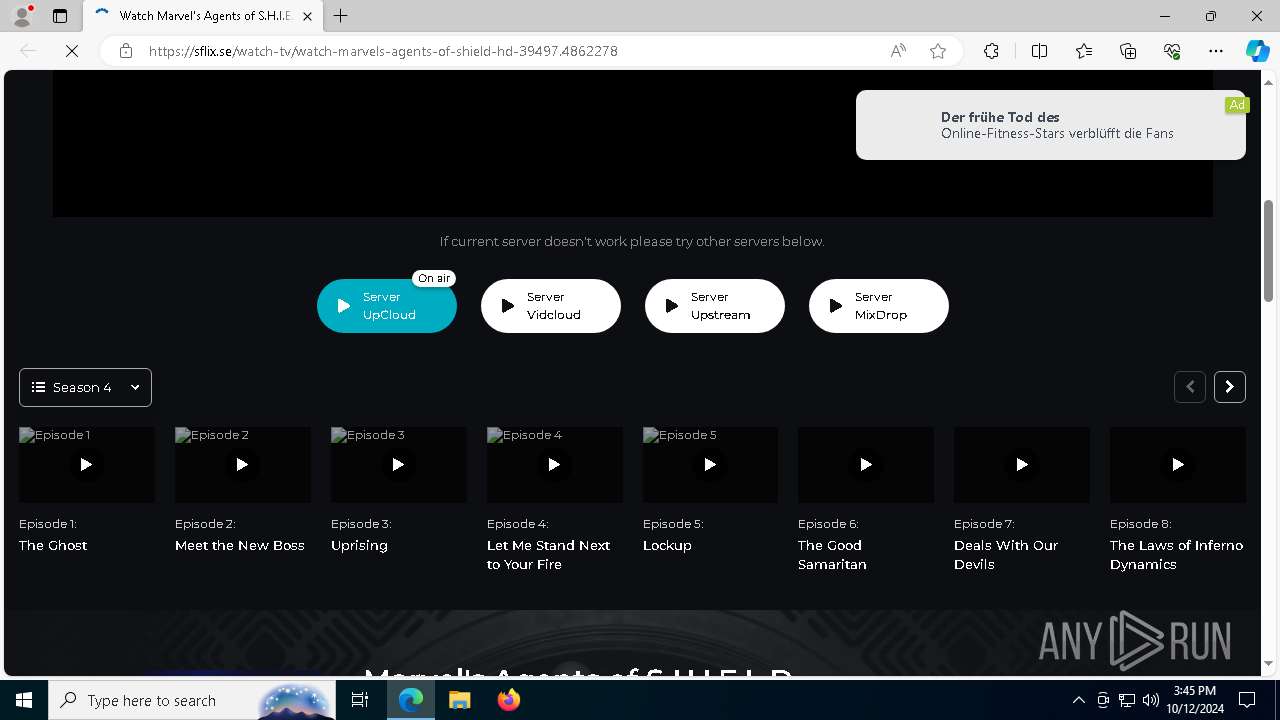Open the browser profile icon
The image size is (1280, 720).
click(23, 16)
